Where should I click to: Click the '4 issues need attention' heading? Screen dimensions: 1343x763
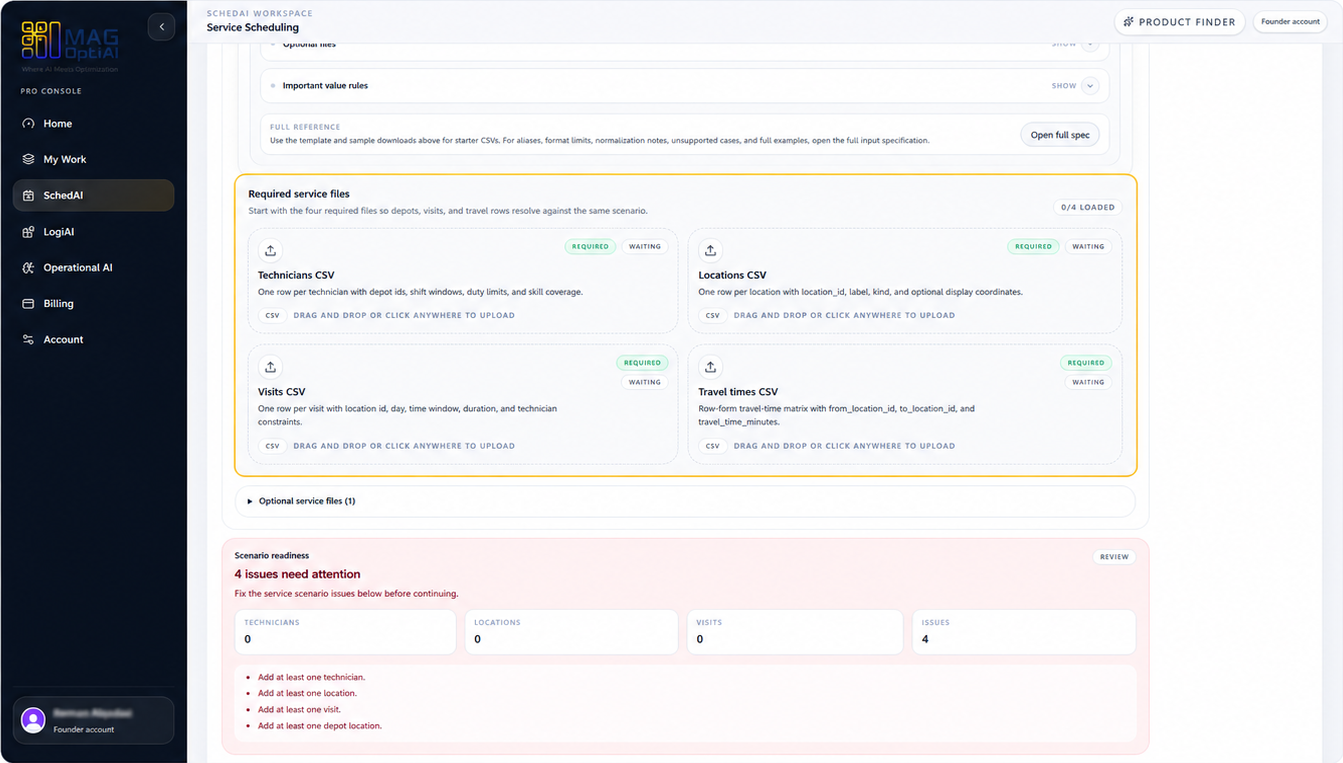coord(297,574)
